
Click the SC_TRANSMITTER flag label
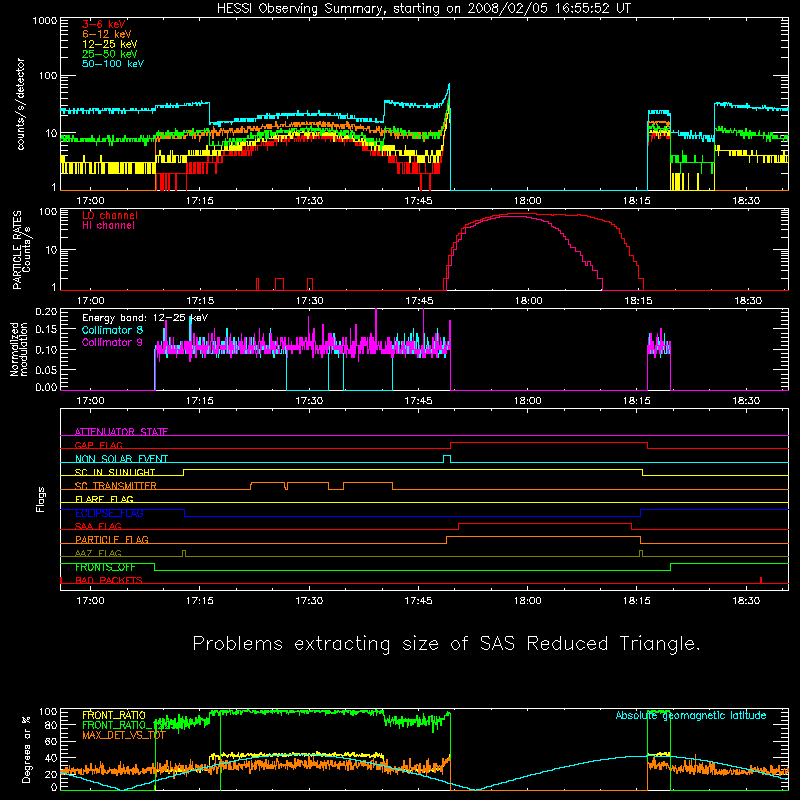(x=116, y=486)
